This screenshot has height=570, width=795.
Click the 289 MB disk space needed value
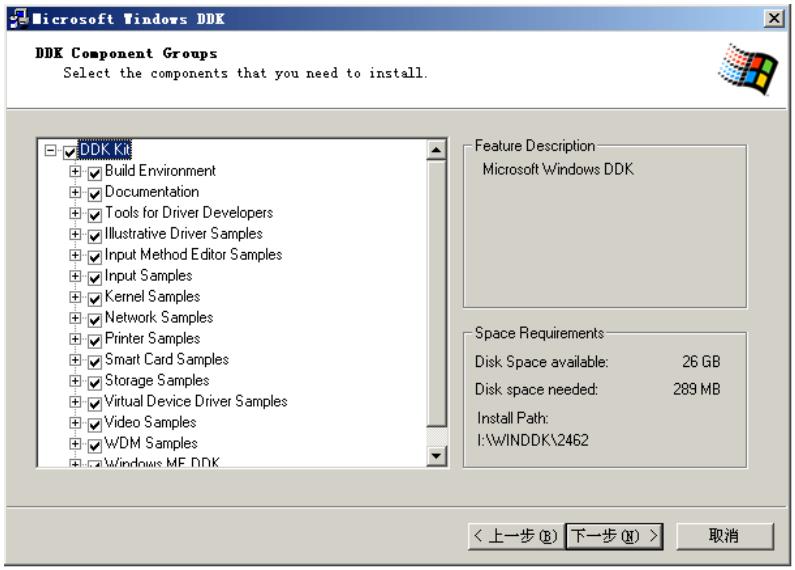pos(697,389)
